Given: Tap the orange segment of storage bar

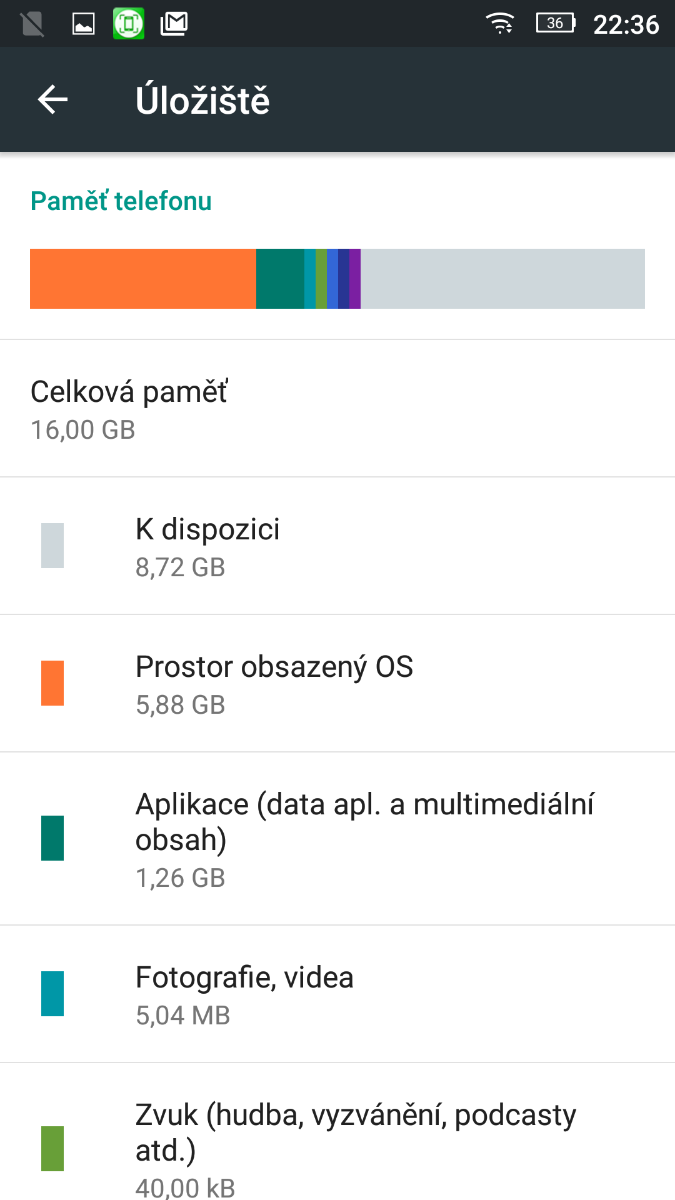Looking at the screenshot, I should [142, 278].
